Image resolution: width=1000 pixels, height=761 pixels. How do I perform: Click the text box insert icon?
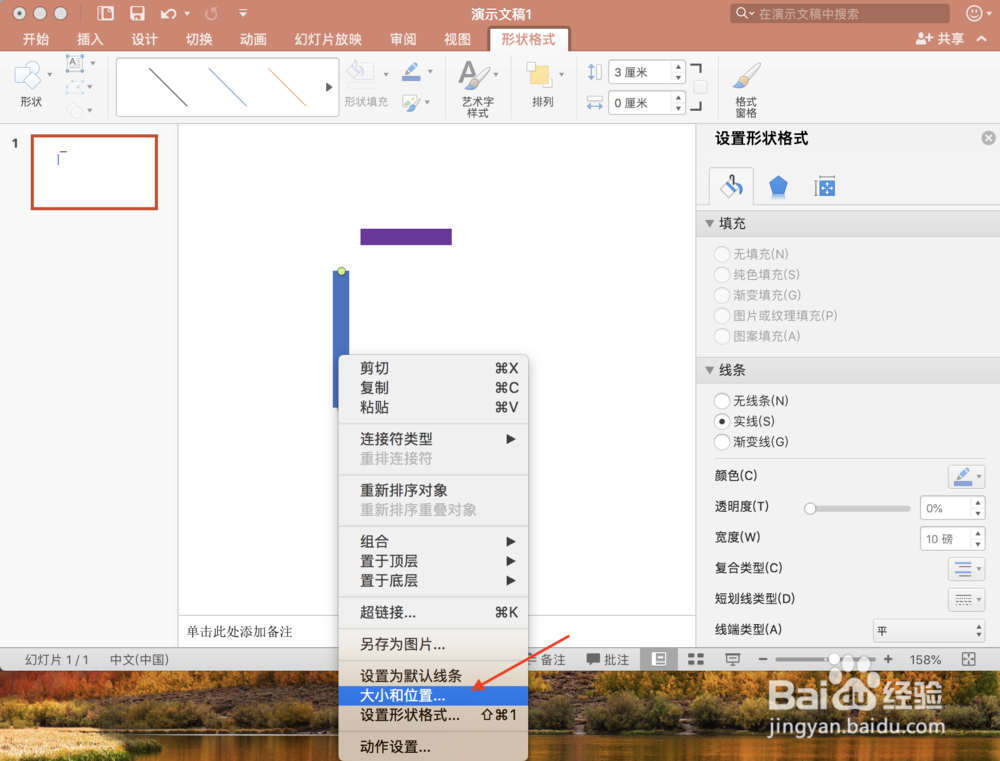75,63
